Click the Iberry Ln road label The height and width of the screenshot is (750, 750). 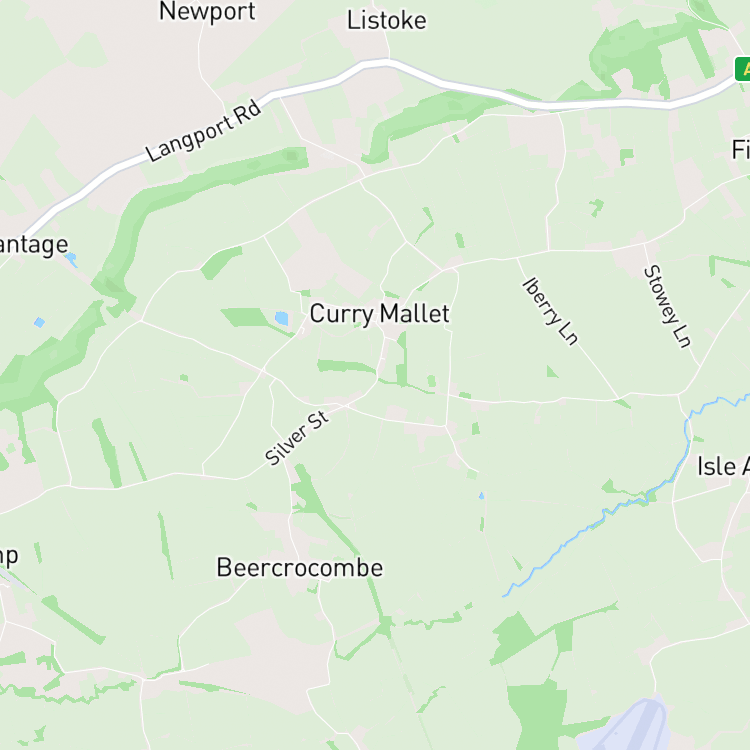[x=551, y=311]
